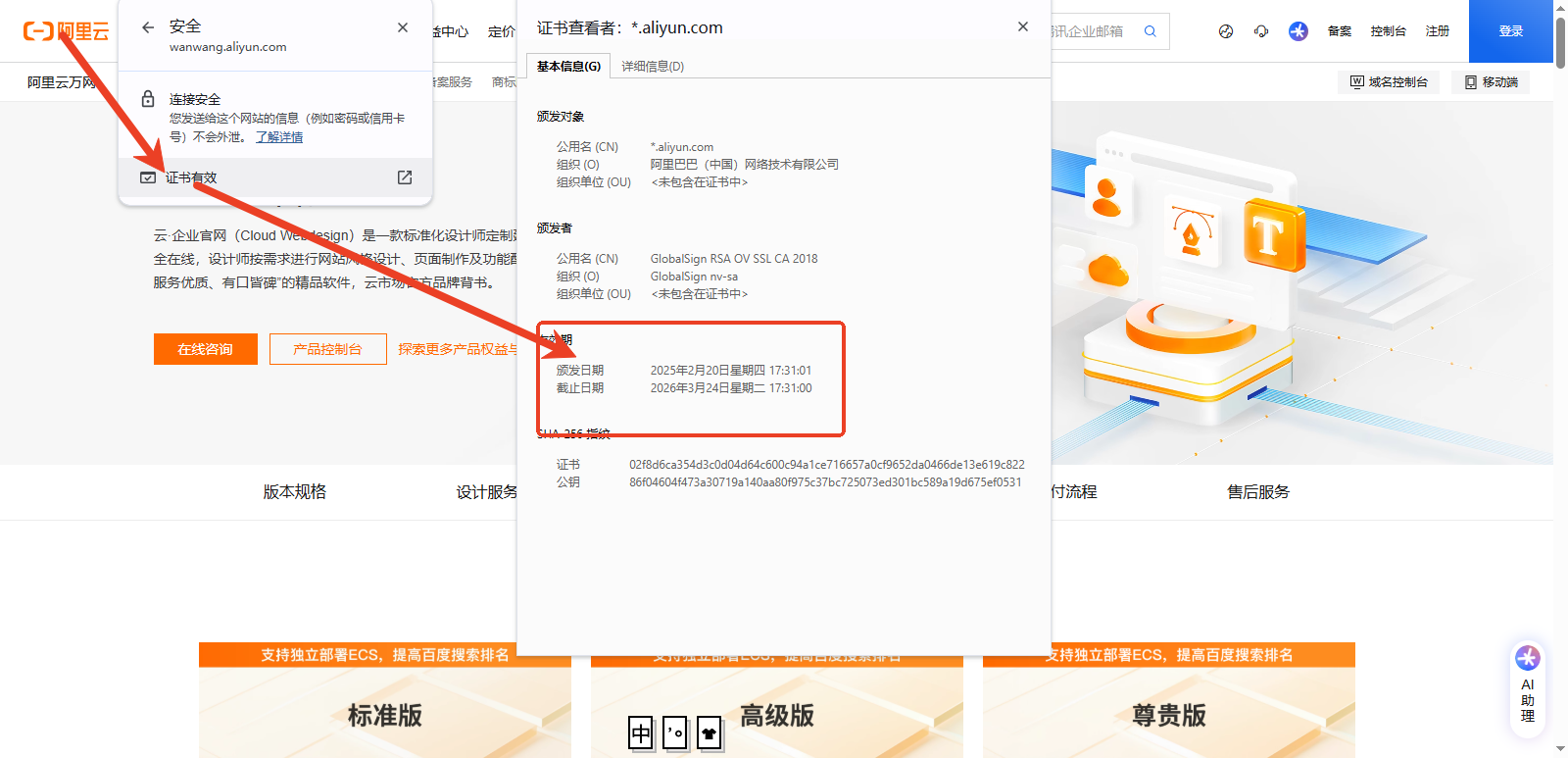Select the 设计服务 tab
This screenshot has height=758, width=1568.
[x=487, y=492]
